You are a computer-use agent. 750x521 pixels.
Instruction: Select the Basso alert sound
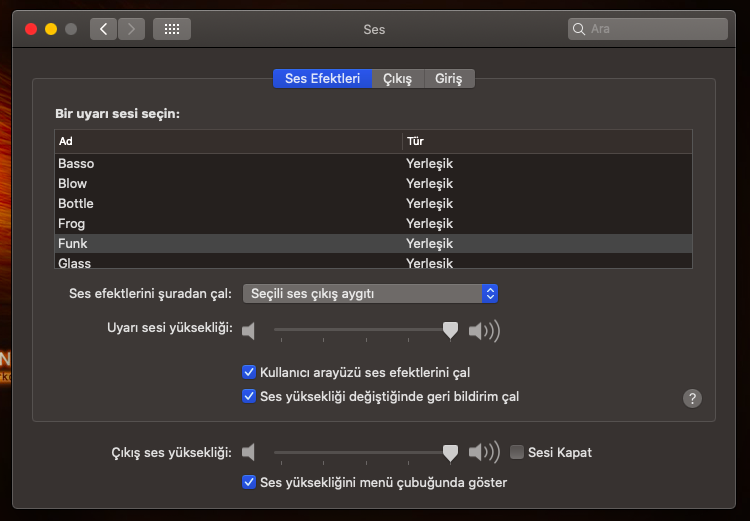(x=76, y=163)
